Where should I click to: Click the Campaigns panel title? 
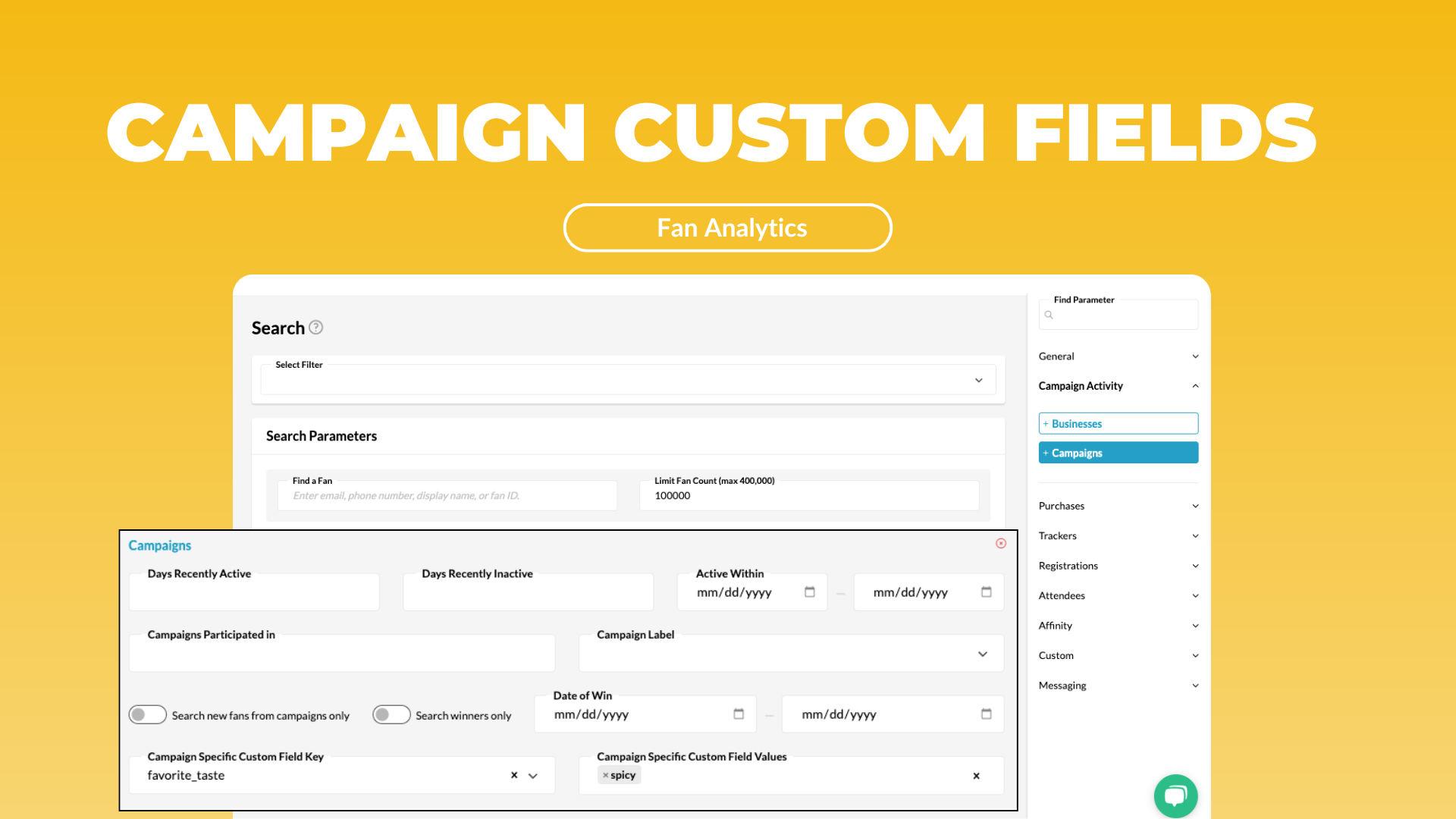[160, 545]
